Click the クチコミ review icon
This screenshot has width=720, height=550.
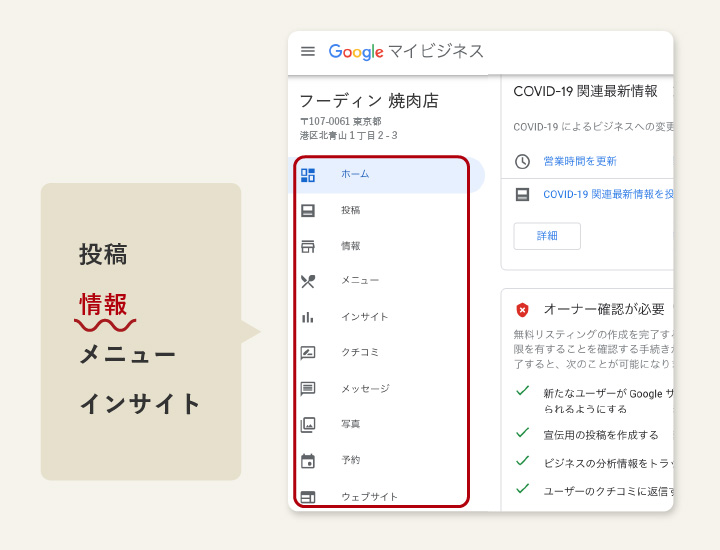point(308,353)
